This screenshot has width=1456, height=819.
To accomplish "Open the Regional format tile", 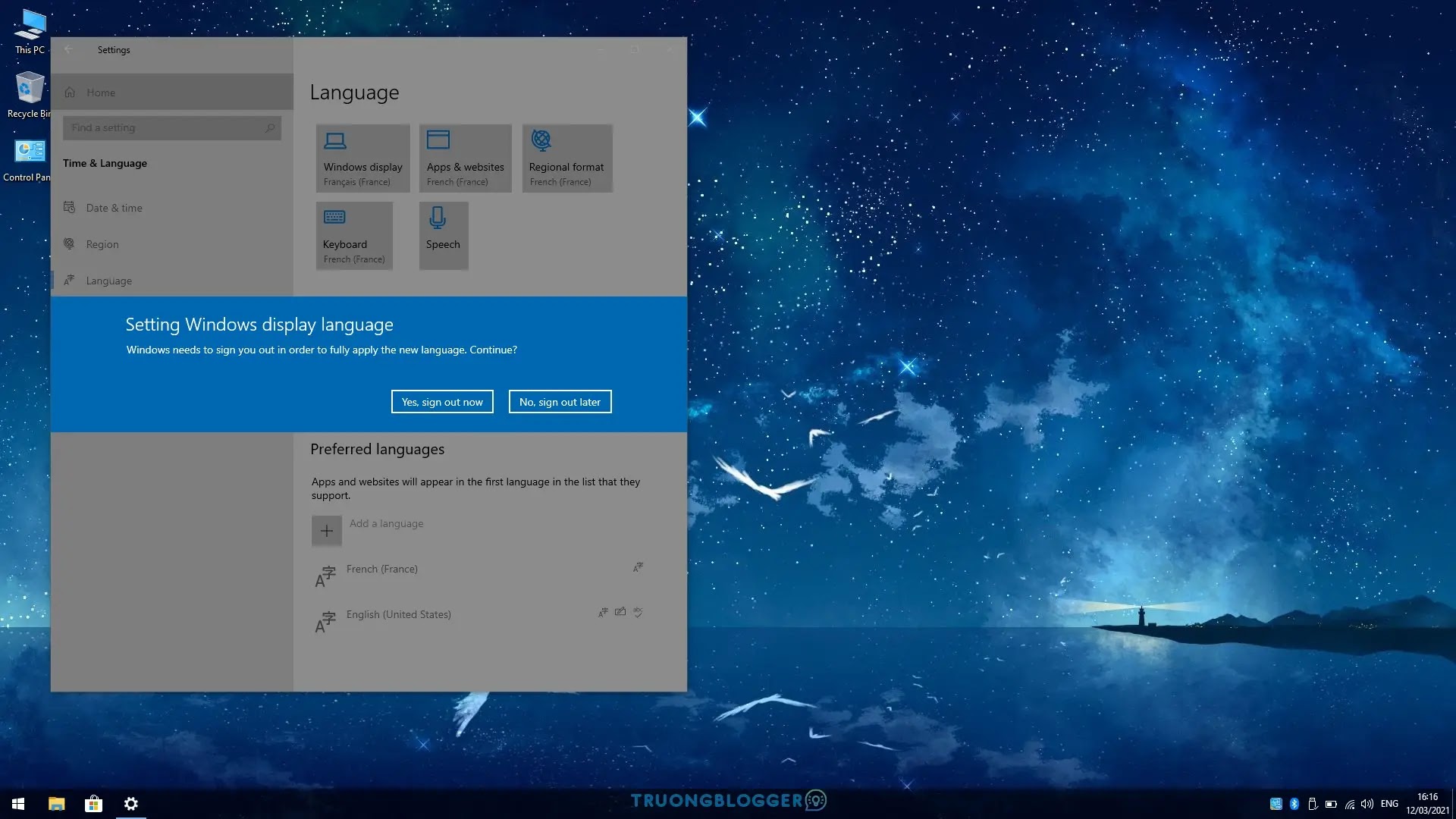I will 567,158.
